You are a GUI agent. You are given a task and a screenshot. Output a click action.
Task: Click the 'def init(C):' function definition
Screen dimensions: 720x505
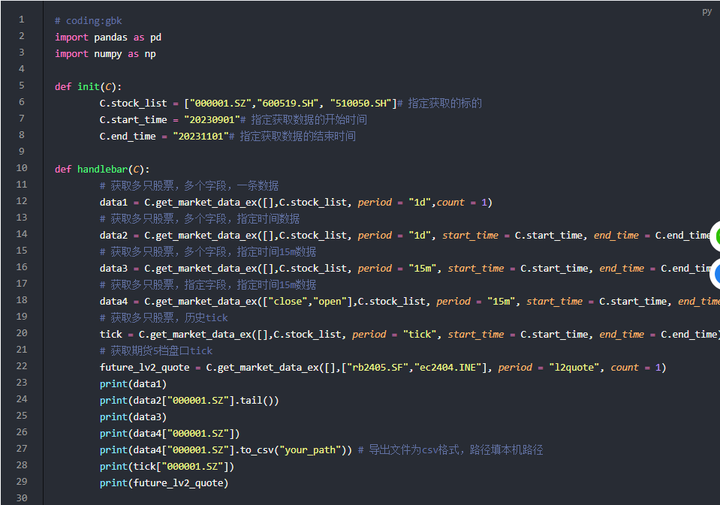[88, 87]
